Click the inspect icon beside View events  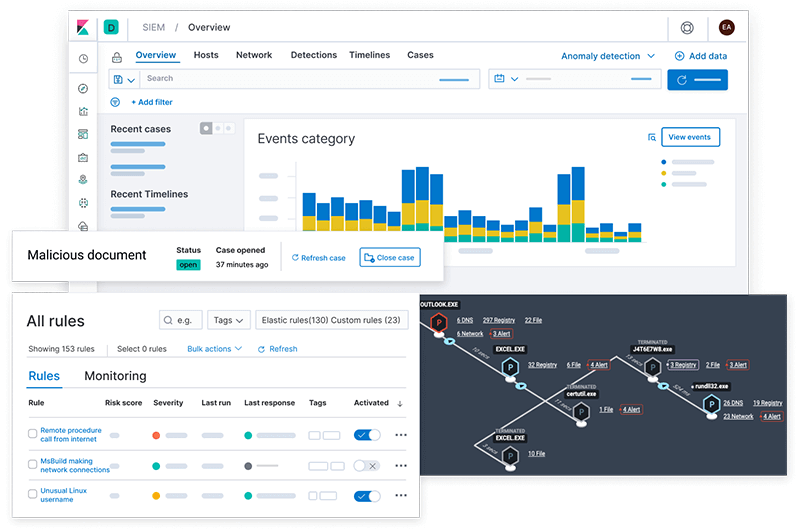coord(652,137)
